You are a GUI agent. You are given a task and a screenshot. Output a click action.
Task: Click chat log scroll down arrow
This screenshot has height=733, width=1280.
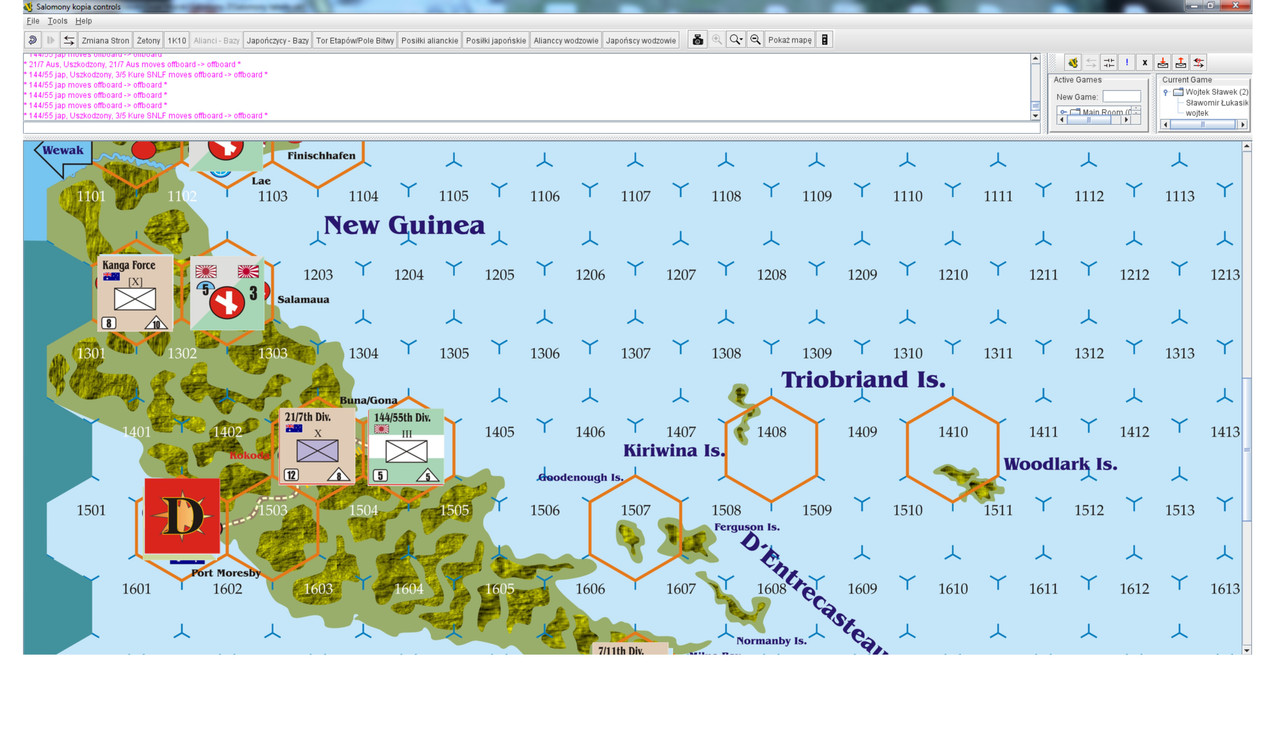(1036, 116)
